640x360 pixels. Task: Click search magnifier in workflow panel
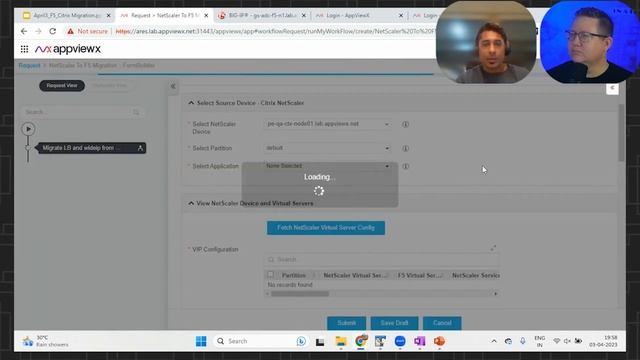pyautogui.click(x=136, y=112)
